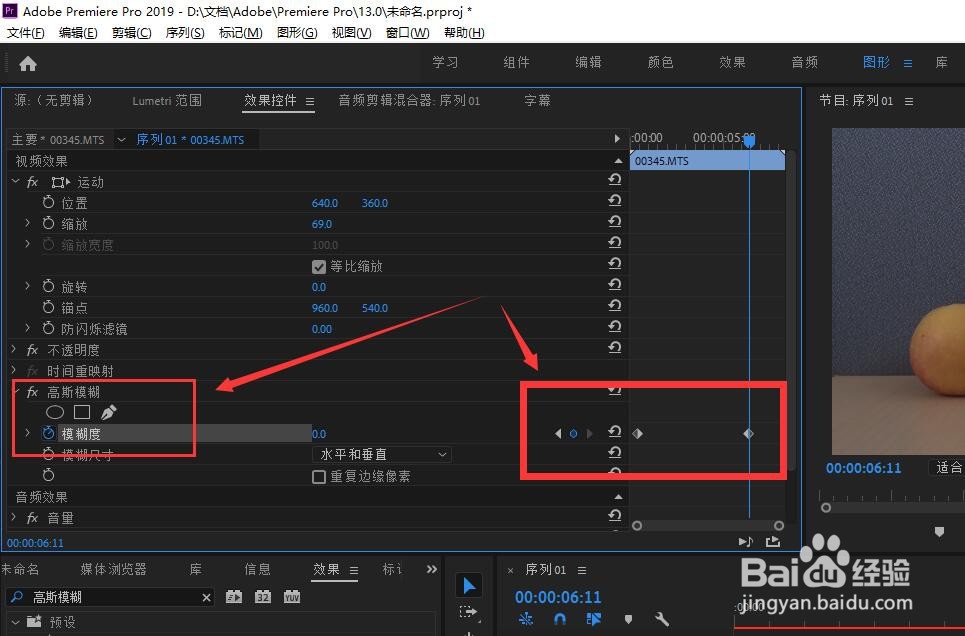Toggle the 等比缩放 checkbox
965x636 pixels.
[318, 266]
